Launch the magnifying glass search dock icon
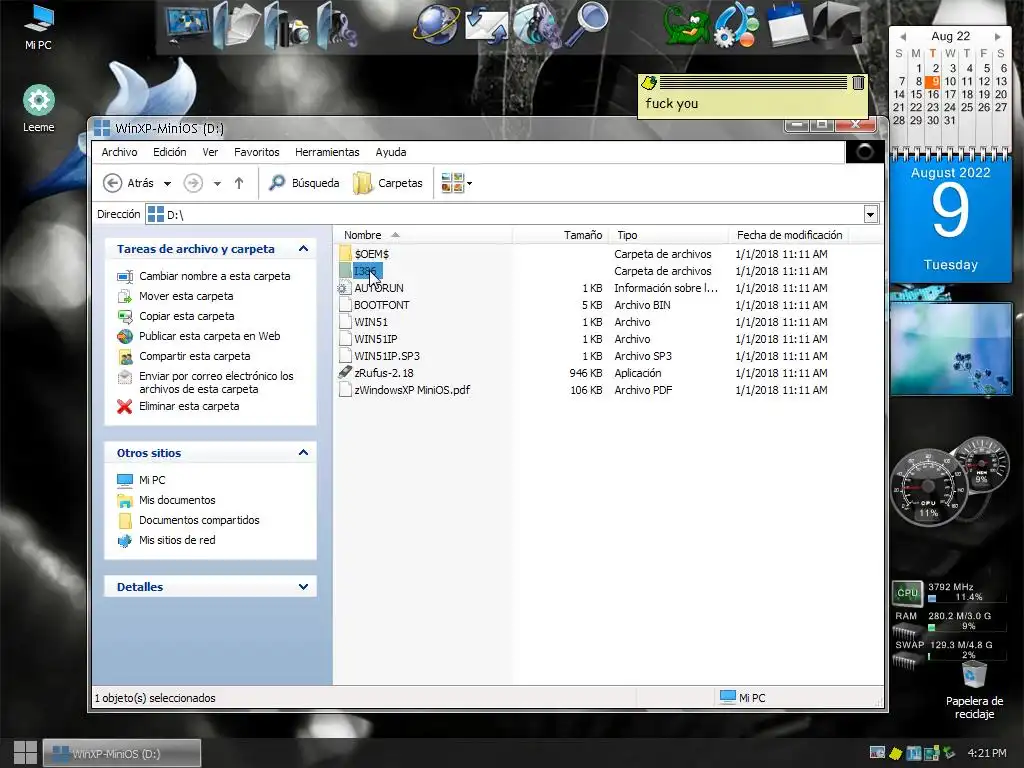Screen dimensions: 1024x768 click(x=586, y=25)
